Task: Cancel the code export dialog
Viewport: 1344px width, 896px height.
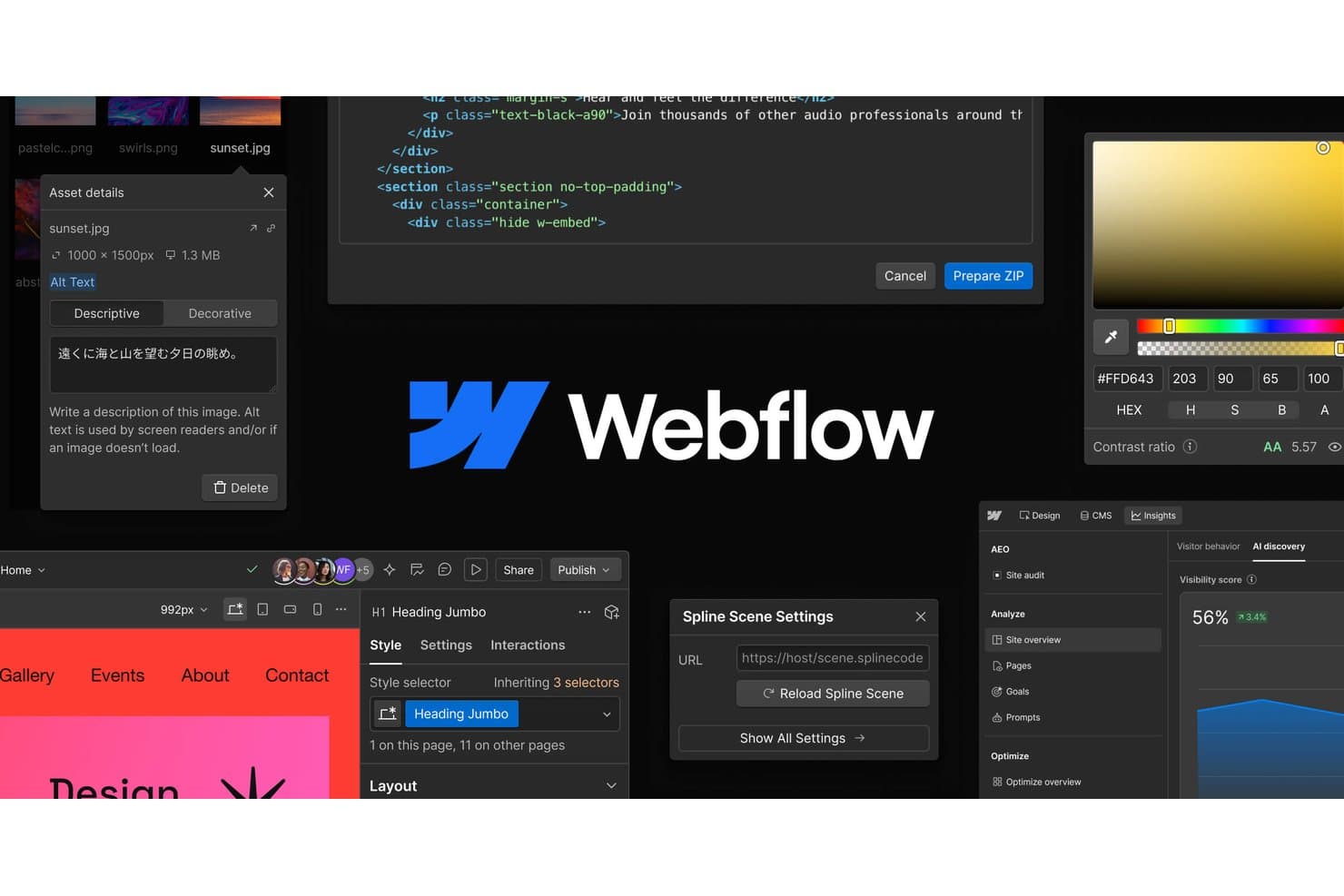Action: (905, 276)
